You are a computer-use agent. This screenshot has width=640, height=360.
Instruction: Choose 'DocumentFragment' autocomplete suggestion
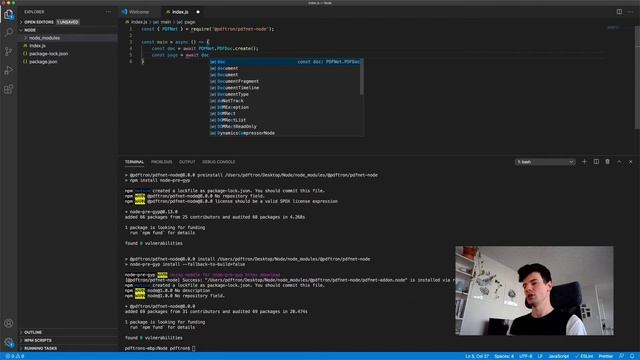click(x=285, y=81)
